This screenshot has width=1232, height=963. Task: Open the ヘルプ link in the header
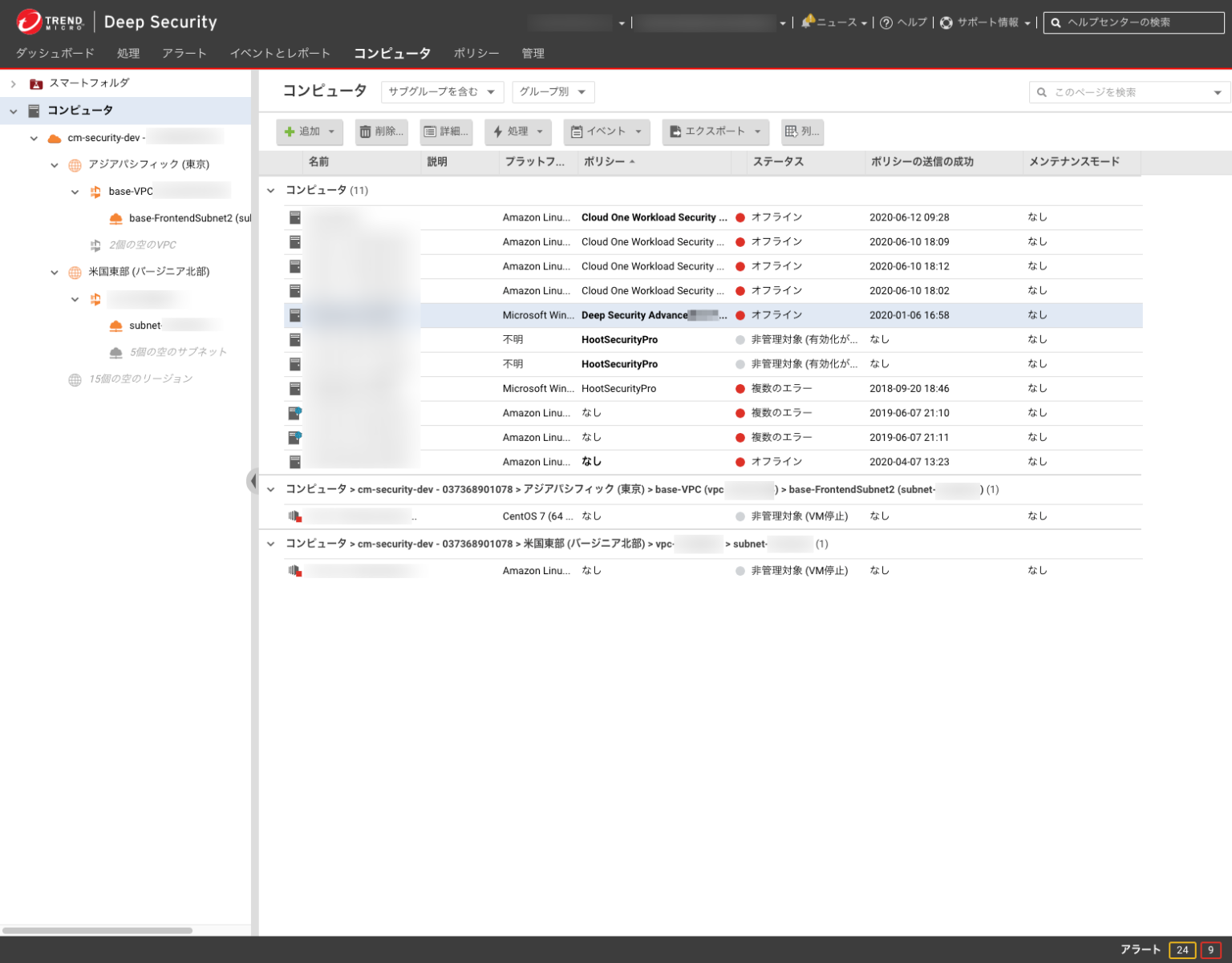point(903,22)
